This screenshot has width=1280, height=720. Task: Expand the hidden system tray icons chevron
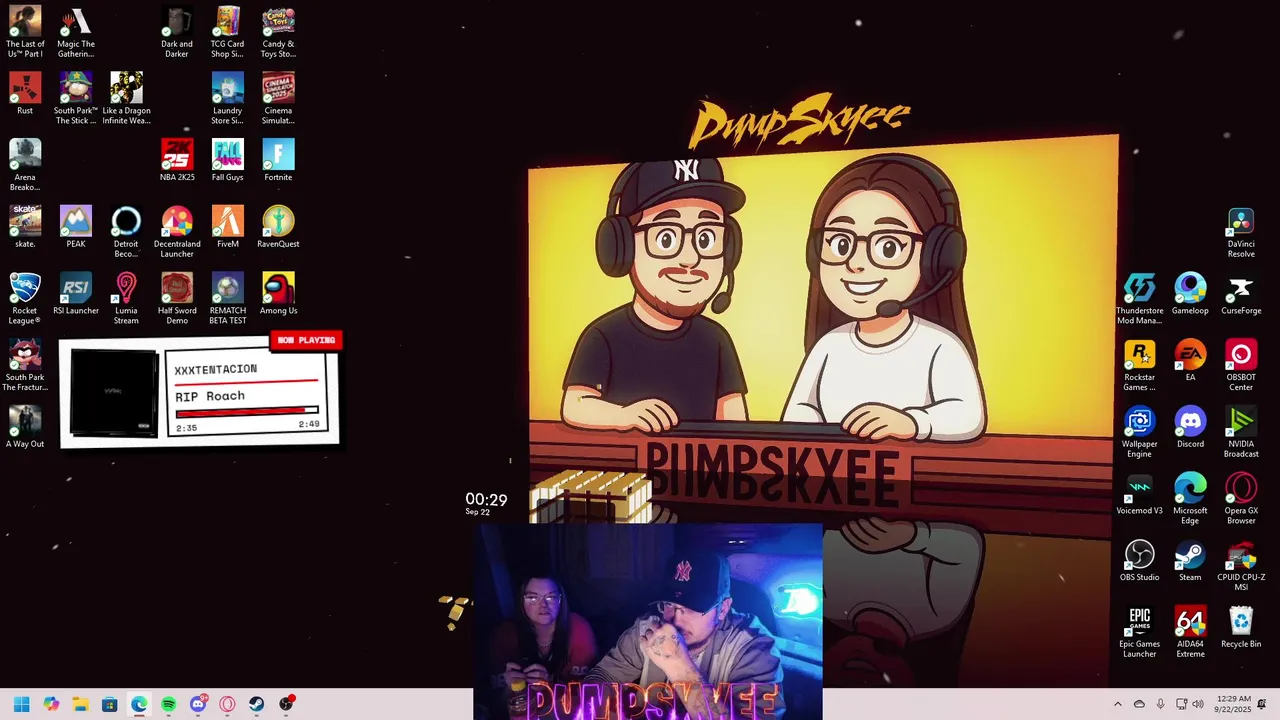pyautogui.click(x=1118, y=704)
